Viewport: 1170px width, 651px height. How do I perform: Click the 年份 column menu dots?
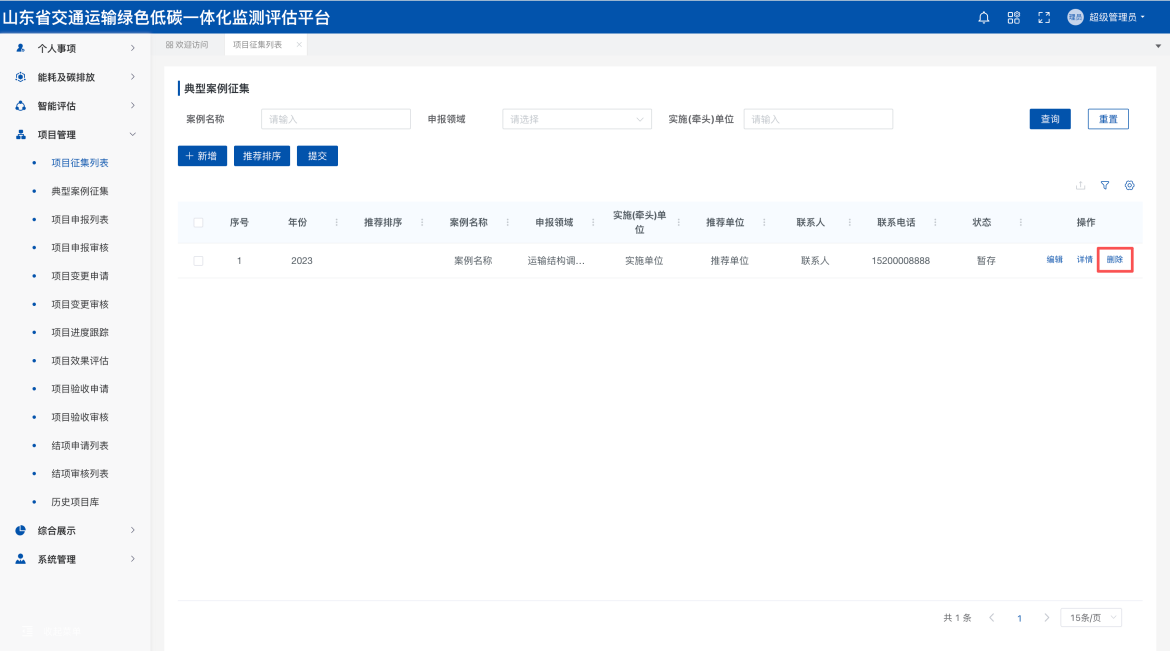pyautogui.click(x=336, y=222)
